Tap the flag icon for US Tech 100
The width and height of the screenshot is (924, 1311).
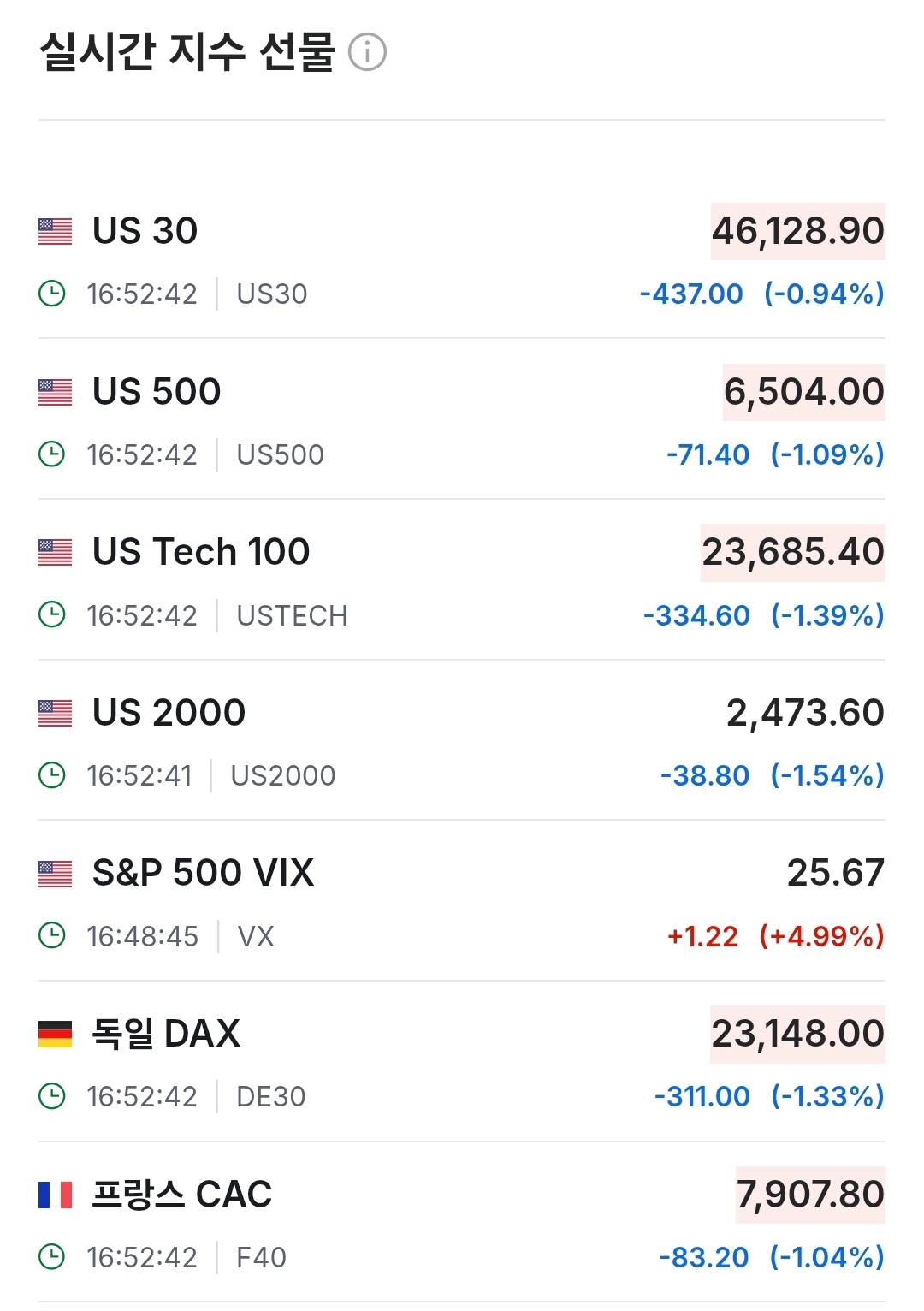click(56, 552)
